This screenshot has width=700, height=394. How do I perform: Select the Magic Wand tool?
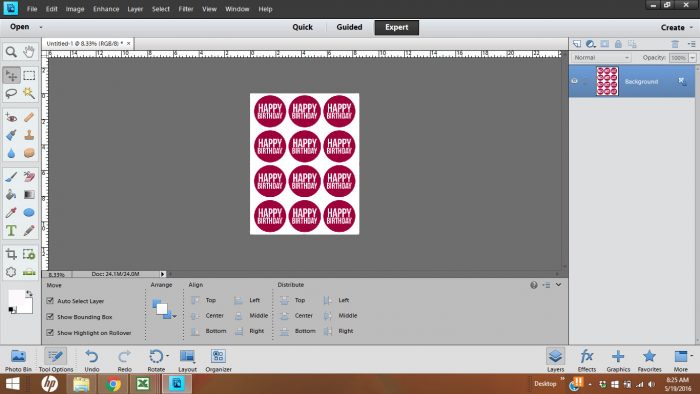click(29, 93)
